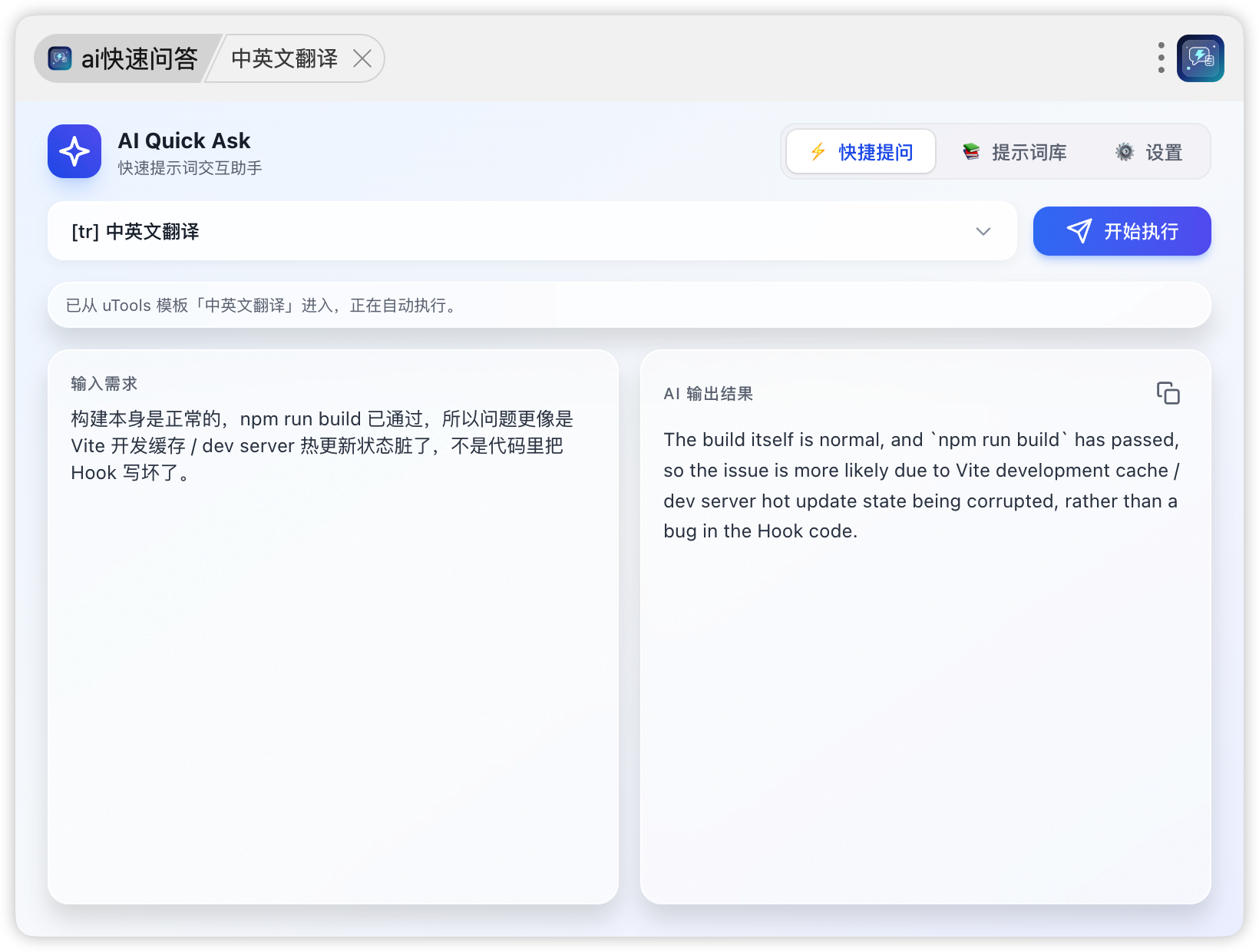This screenshot has height=952, width=1259.
Task: Click the AI Quick Ask title text
Action: (184, 140)
